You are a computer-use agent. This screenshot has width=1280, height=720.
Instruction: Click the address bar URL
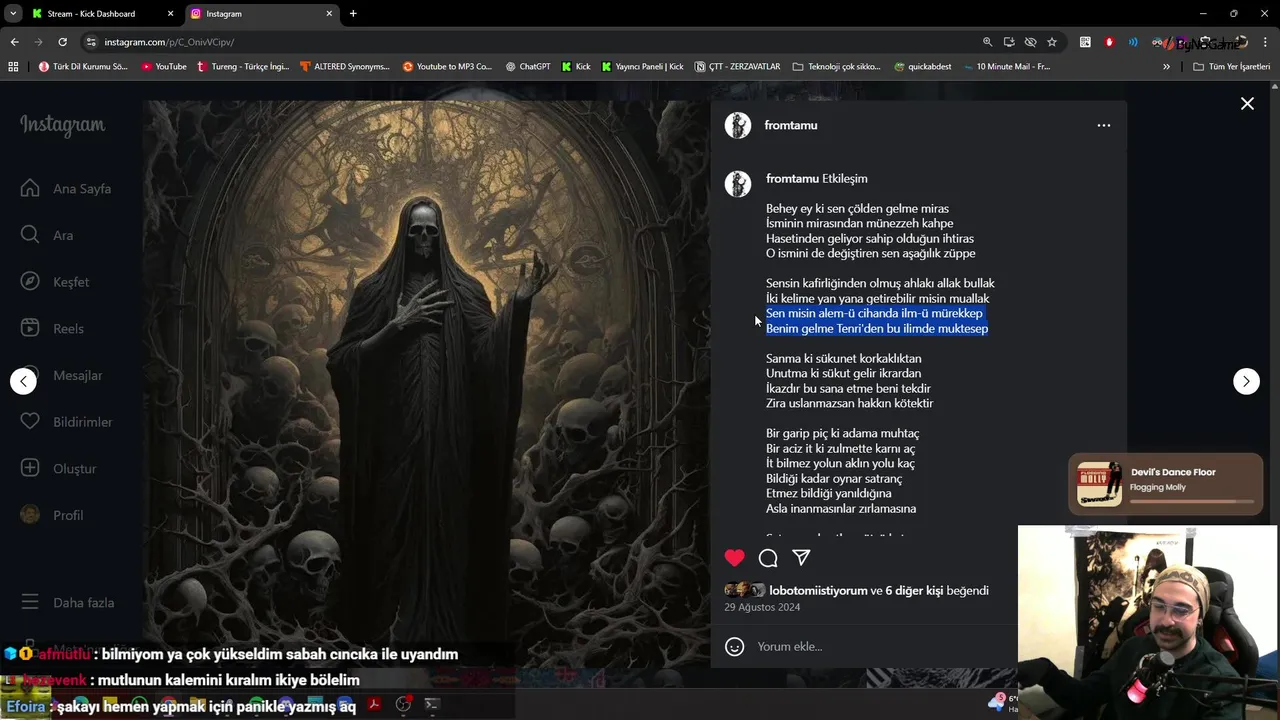[x=169, y=42]
